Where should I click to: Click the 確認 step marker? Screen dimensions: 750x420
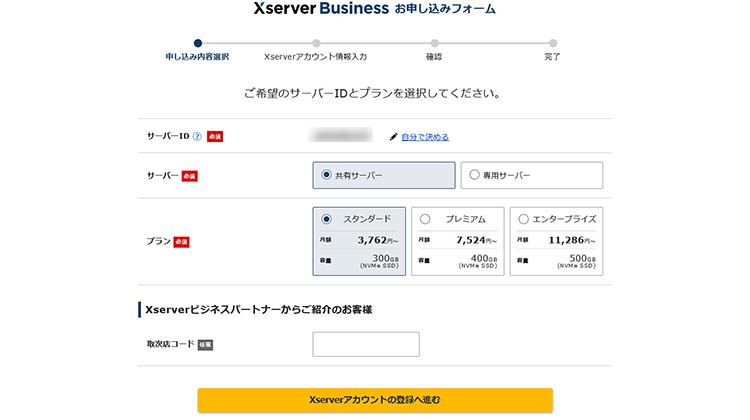pos(434,43)
